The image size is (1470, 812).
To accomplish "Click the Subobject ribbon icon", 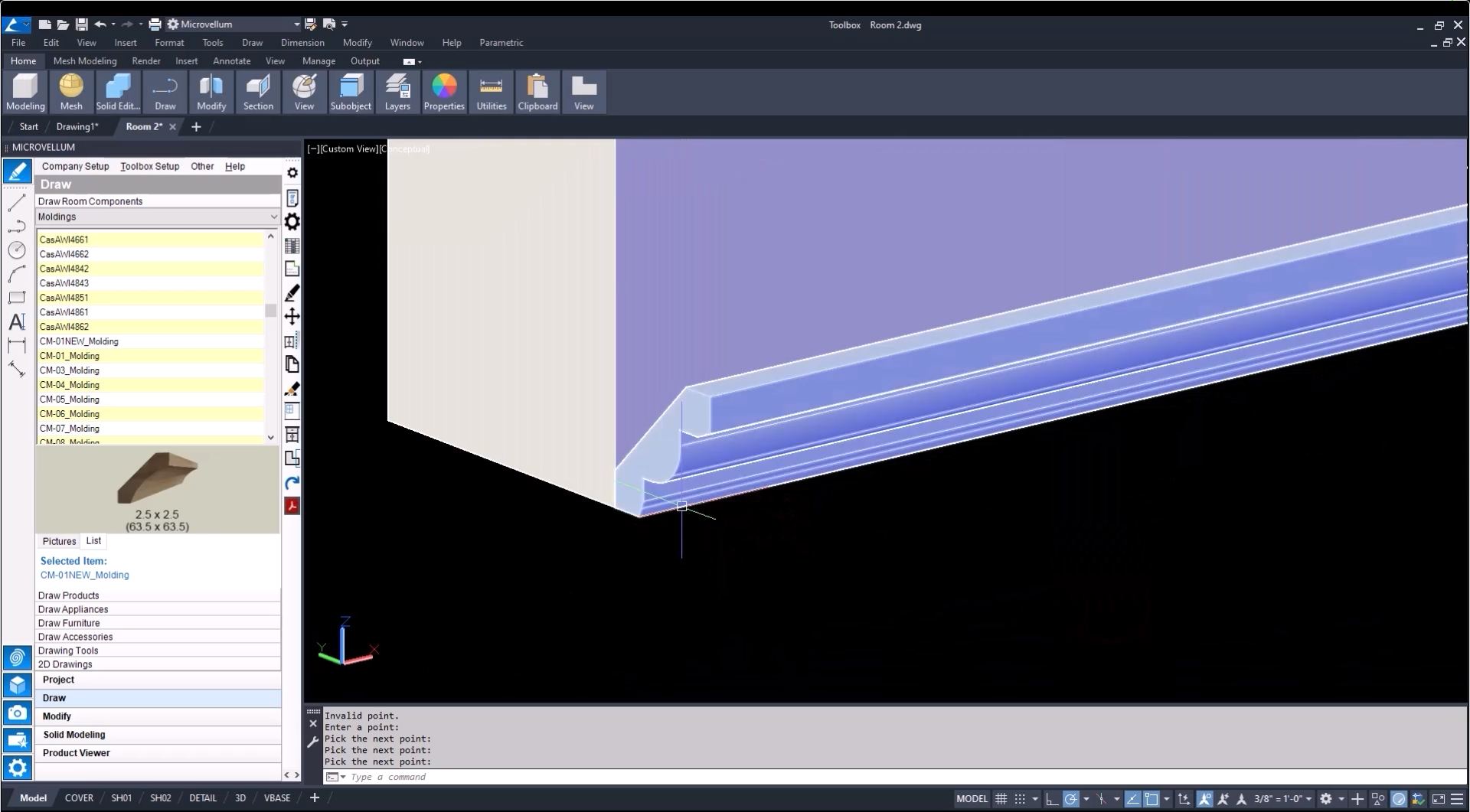I will coord(351,90).
